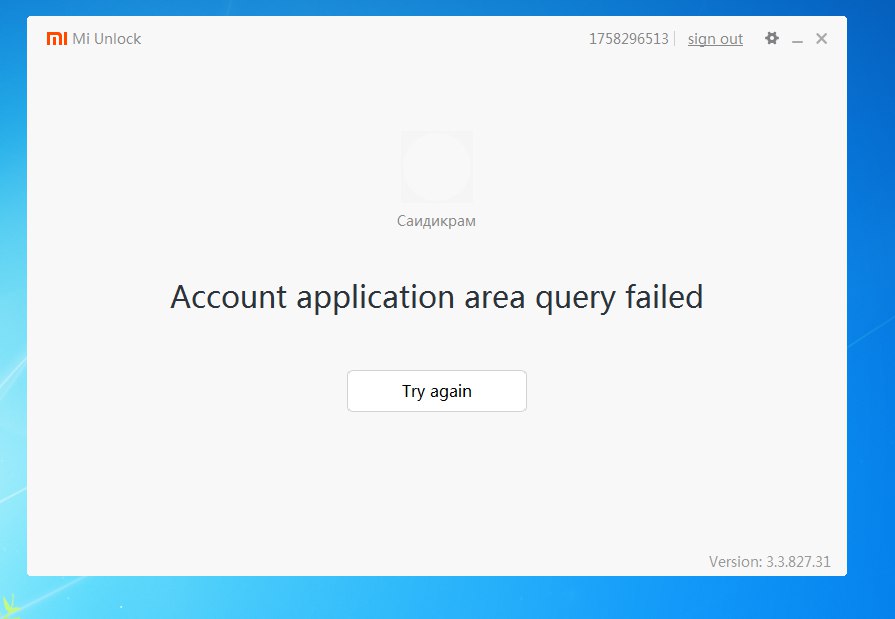The width and height of the screenshot is (895, 619).
Task: Click the empty title bar area of Mi Unlock
Action: (365, 38)
